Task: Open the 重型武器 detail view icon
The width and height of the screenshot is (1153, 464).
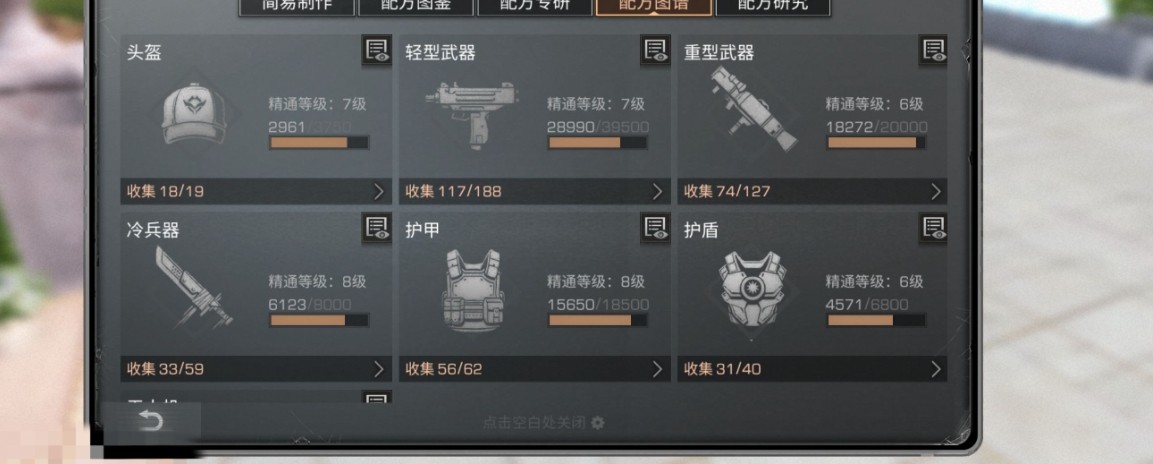Action: coord(933,51)
